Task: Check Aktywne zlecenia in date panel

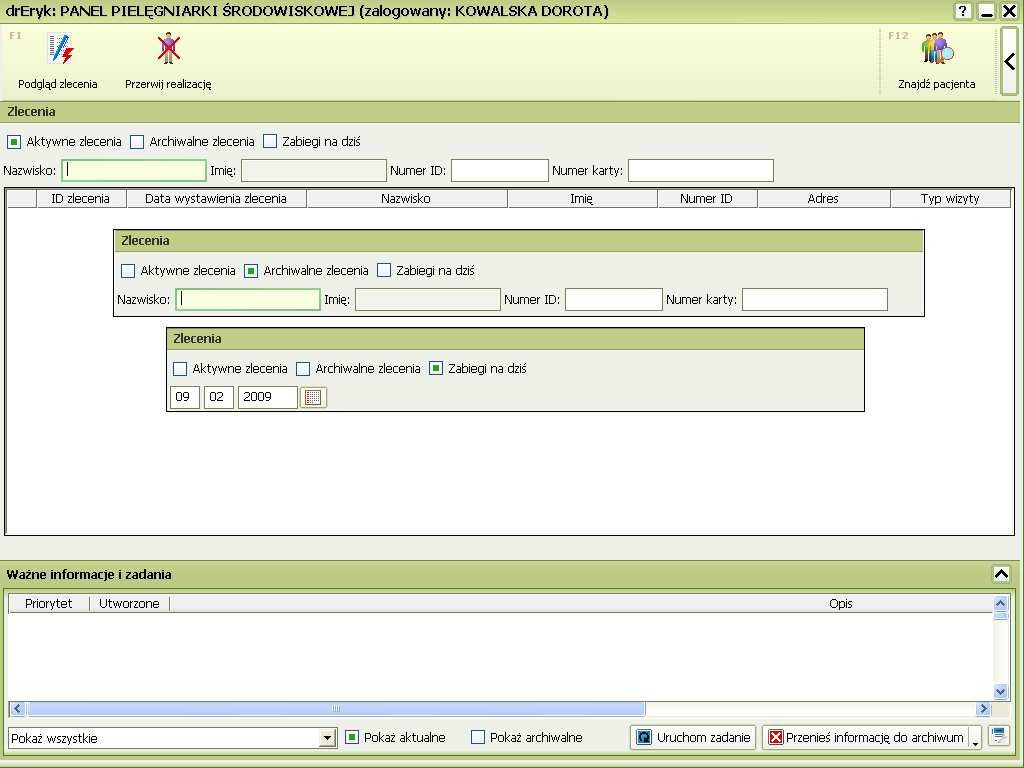Action: 180,369
